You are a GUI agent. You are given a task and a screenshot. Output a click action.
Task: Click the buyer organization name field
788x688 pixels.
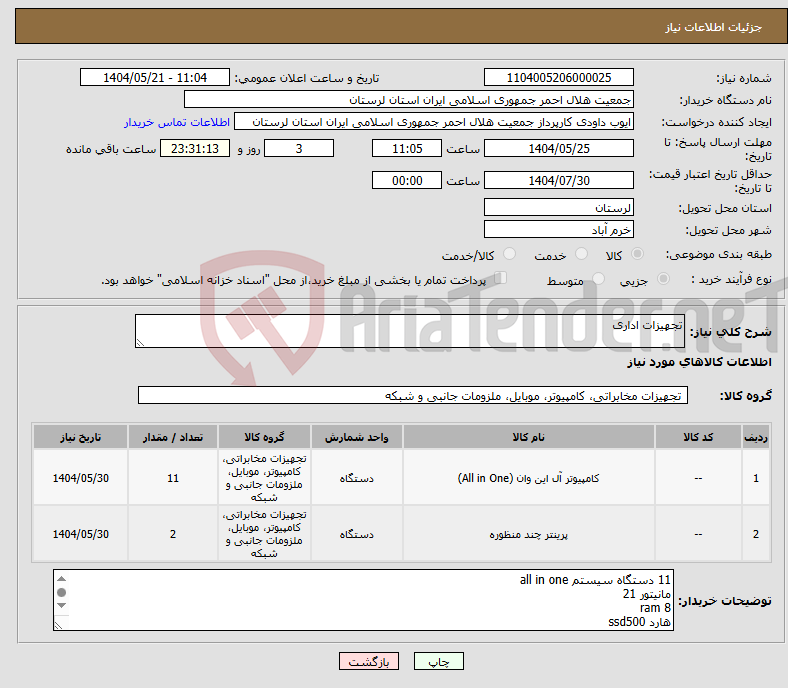pyautogui.click(x=409, y=100)
